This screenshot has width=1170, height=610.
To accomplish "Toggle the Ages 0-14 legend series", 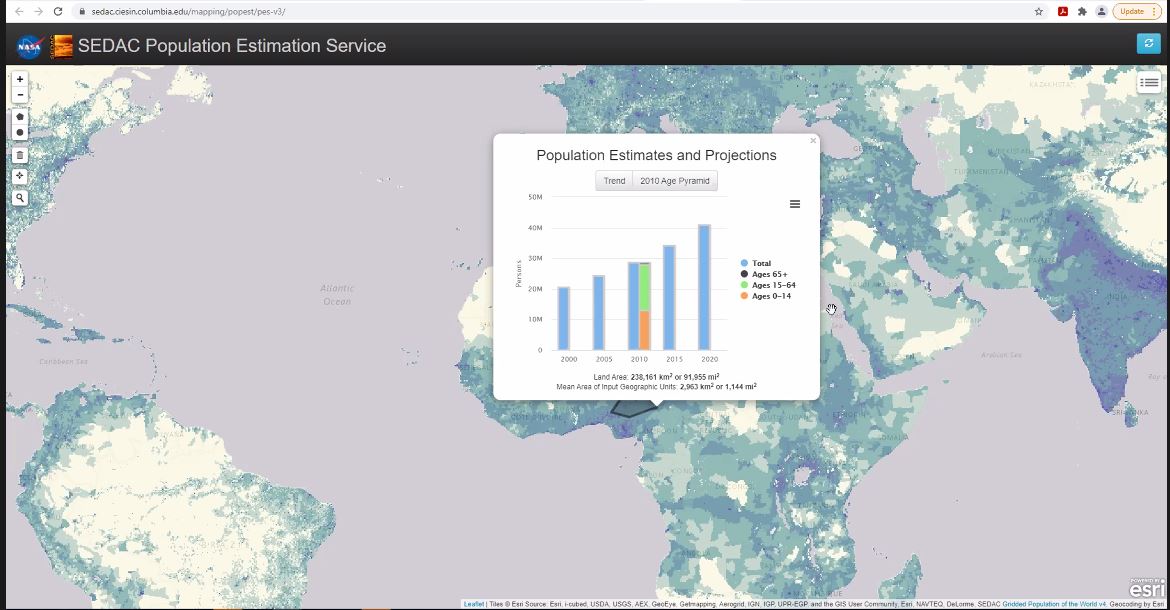I will pos(766,296).
